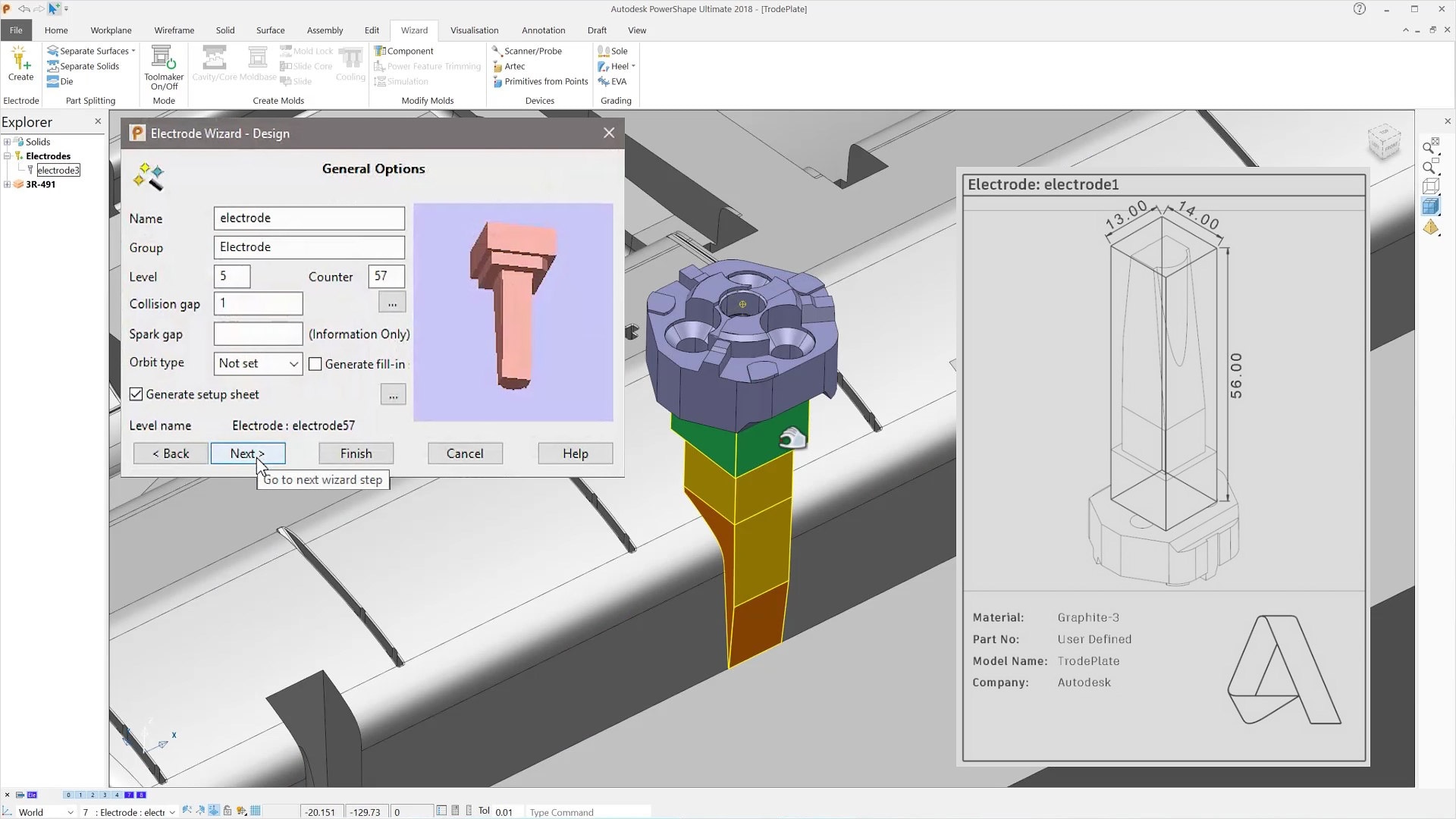1456x819 pixels.
Task: Open the help question mark icon
Action: coord(1359,9)
